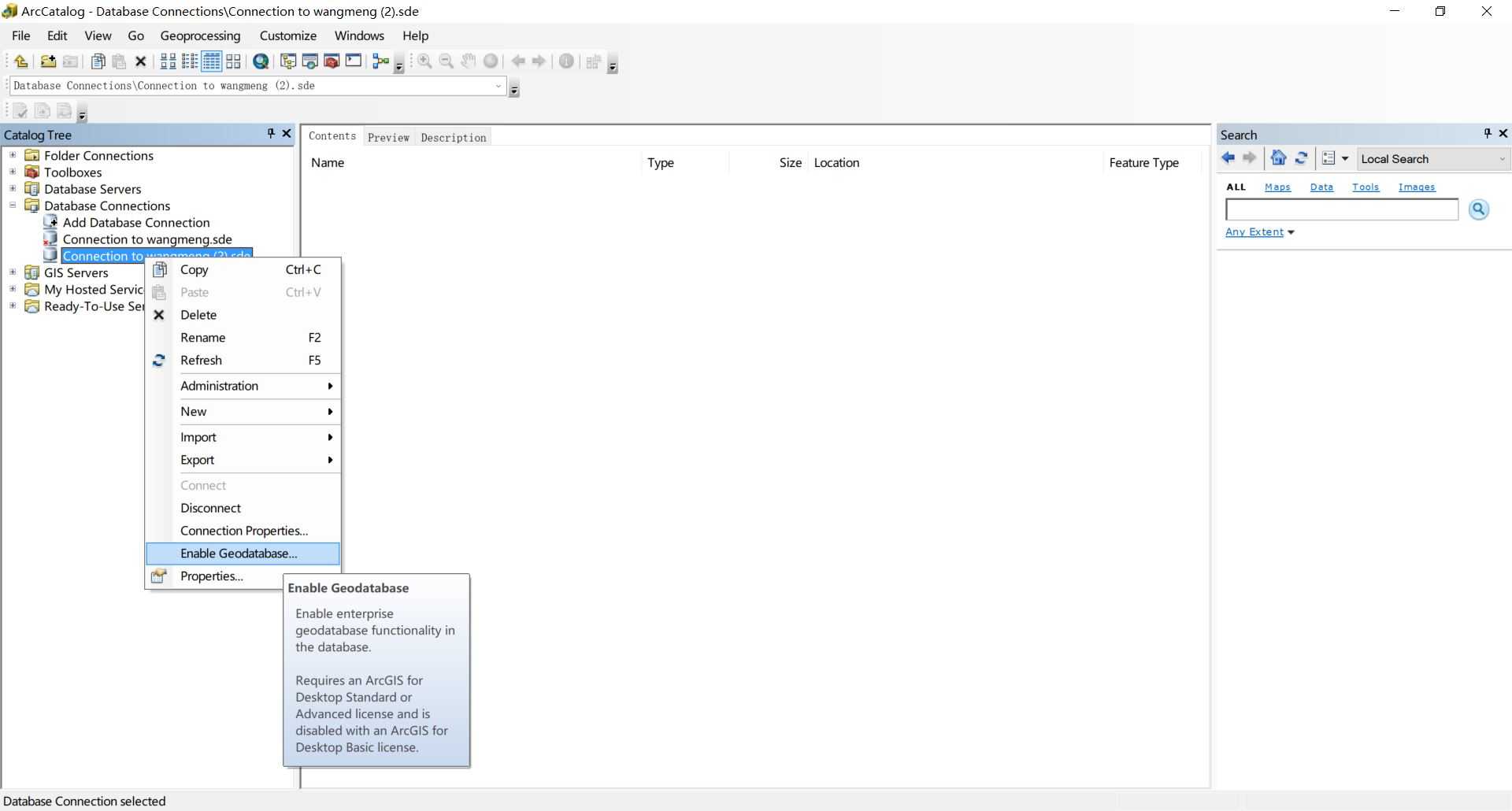Open the Export submenu
This screenshot has width=1512, height=811.
click(243, 460)
